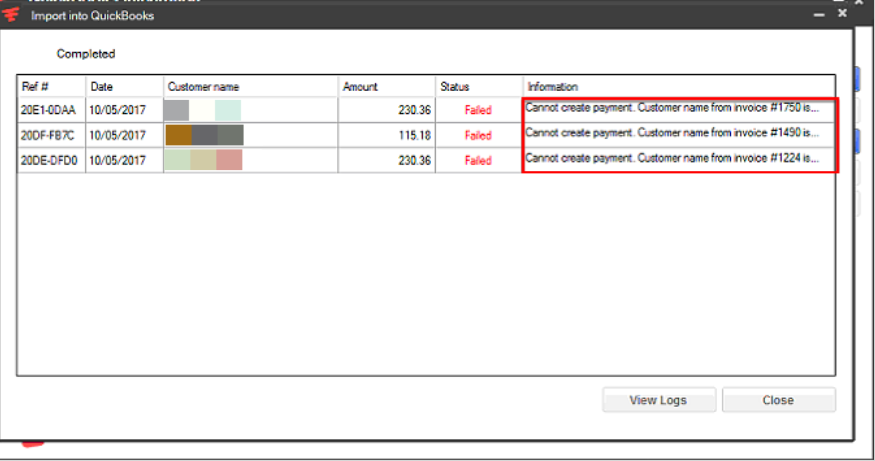This screenshot has height=461, width=875.
Task: Sort by the Information column header
Action: click(x=679, y=87)
